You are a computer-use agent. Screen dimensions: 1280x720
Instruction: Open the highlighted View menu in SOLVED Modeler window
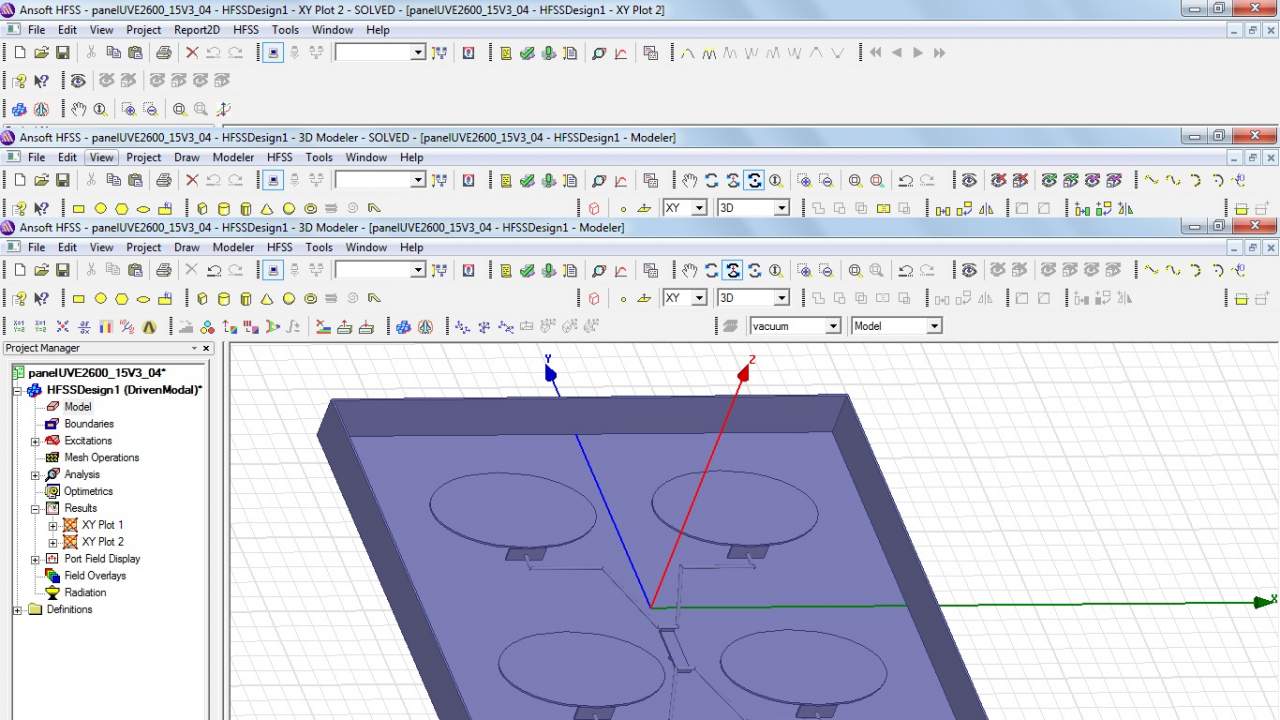[x=102, y=157]
